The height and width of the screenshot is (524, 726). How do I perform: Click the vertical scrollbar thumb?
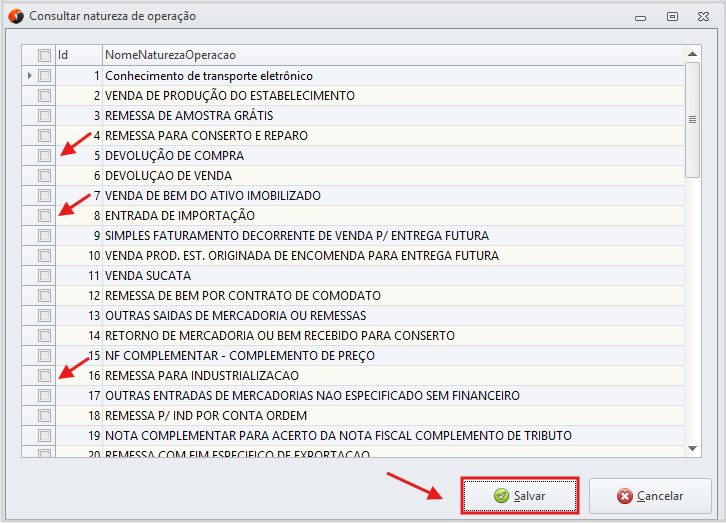coord(693,120)
